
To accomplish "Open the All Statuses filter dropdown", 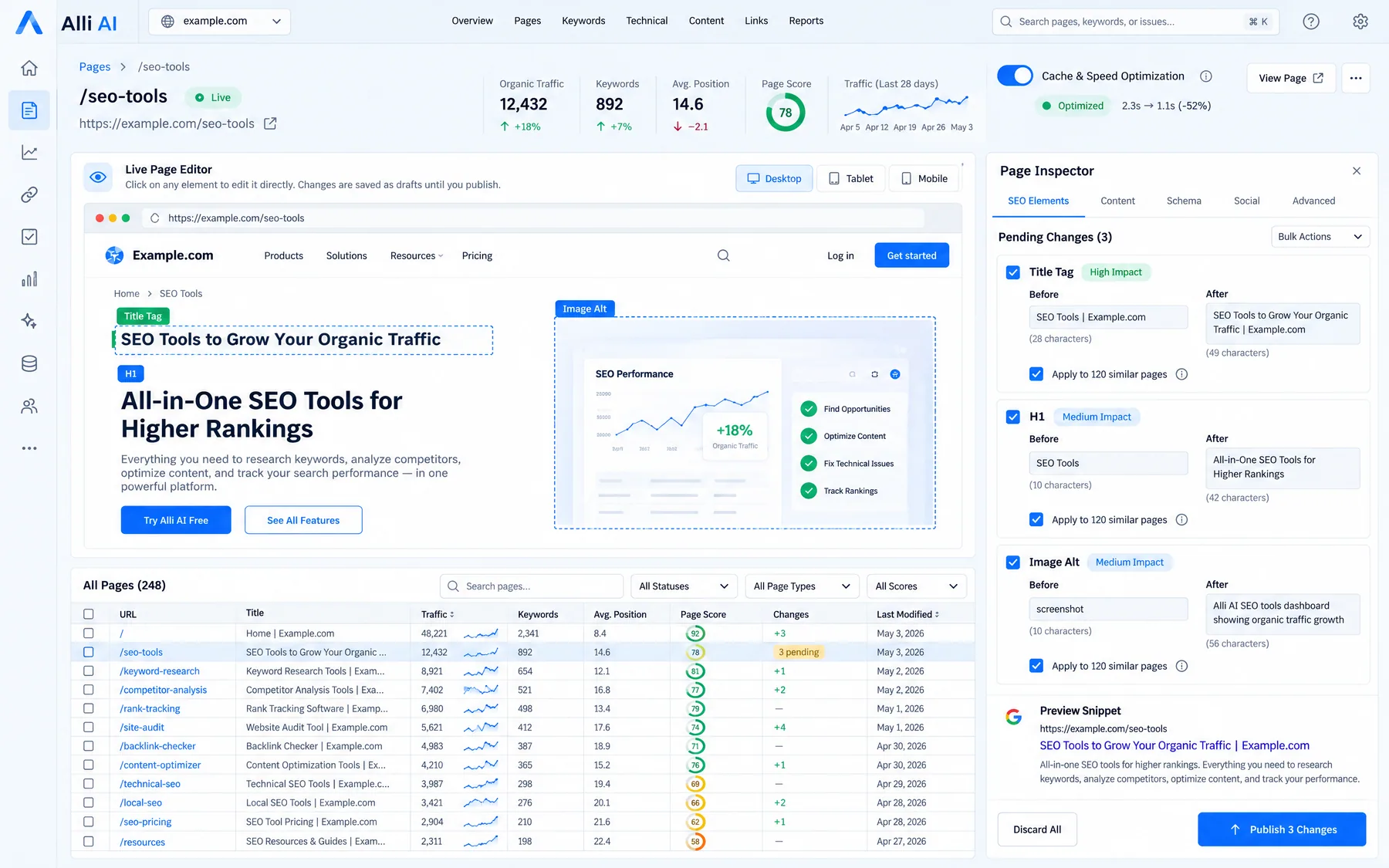I will (684, 586).
